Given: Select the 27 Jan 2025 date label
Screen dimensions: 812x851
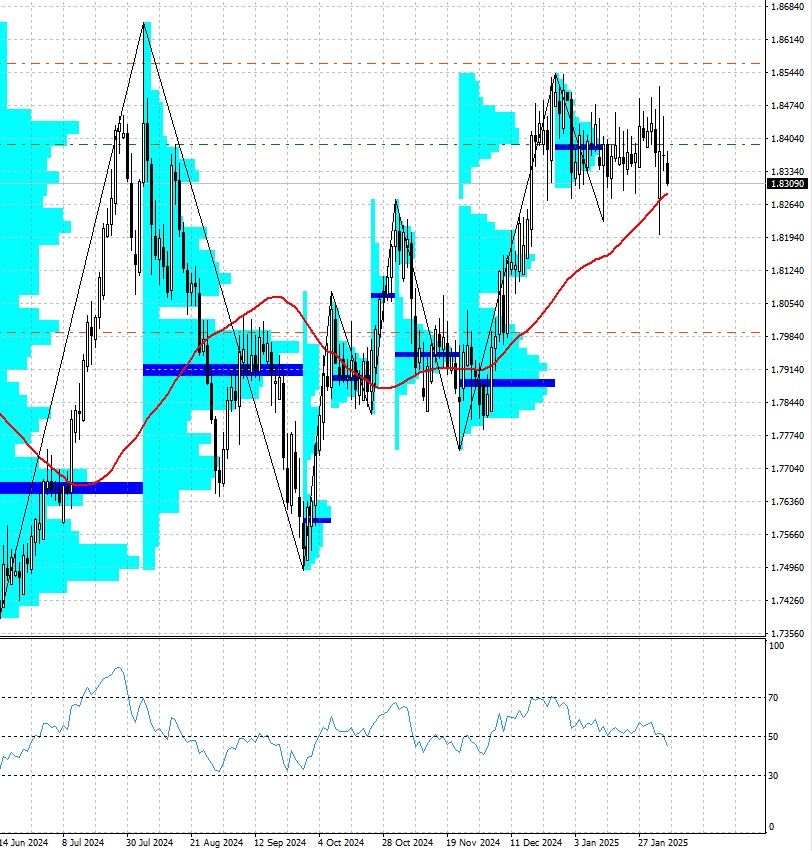Looking at the screenshot, I should click(x=662, y=842).
